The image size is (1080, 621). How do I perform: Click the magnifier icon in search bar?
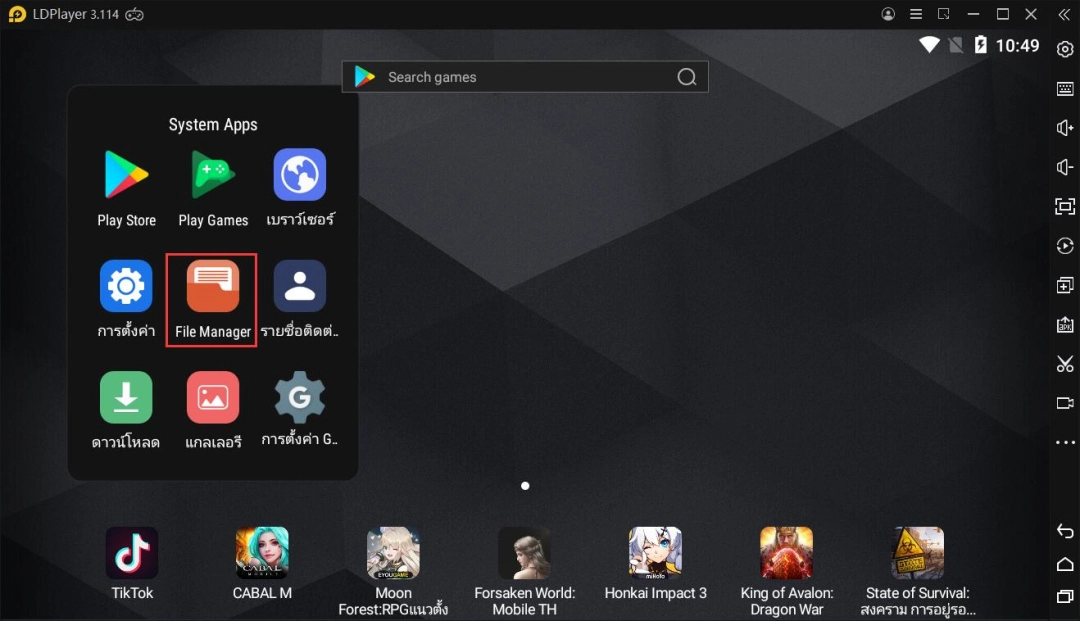(687, 77)
